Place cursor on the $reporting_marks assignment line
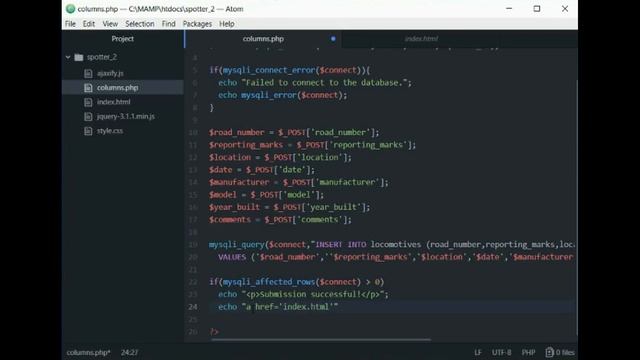The height and width of the screenshot is (360, 640). pos(312,145)
